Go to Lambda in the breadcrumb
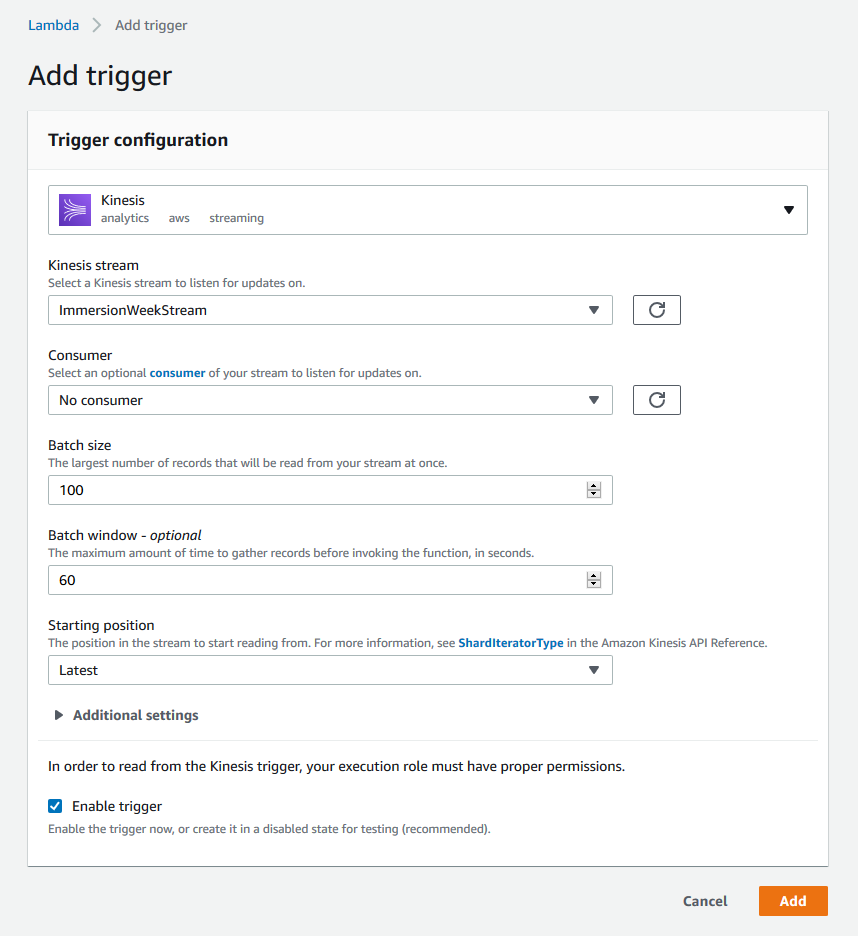This screenshot has height=936, width=858. [x=53, y=25]
